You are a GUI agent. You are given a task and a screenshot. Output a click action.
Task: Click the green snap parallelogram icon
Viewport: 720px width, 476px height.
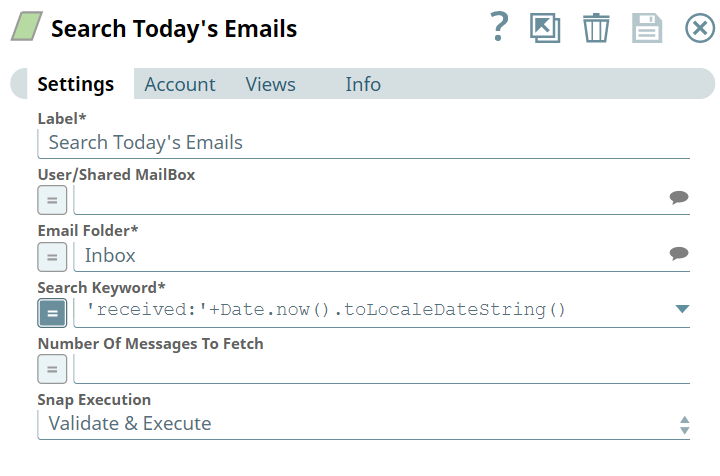[x=27, y=26]
